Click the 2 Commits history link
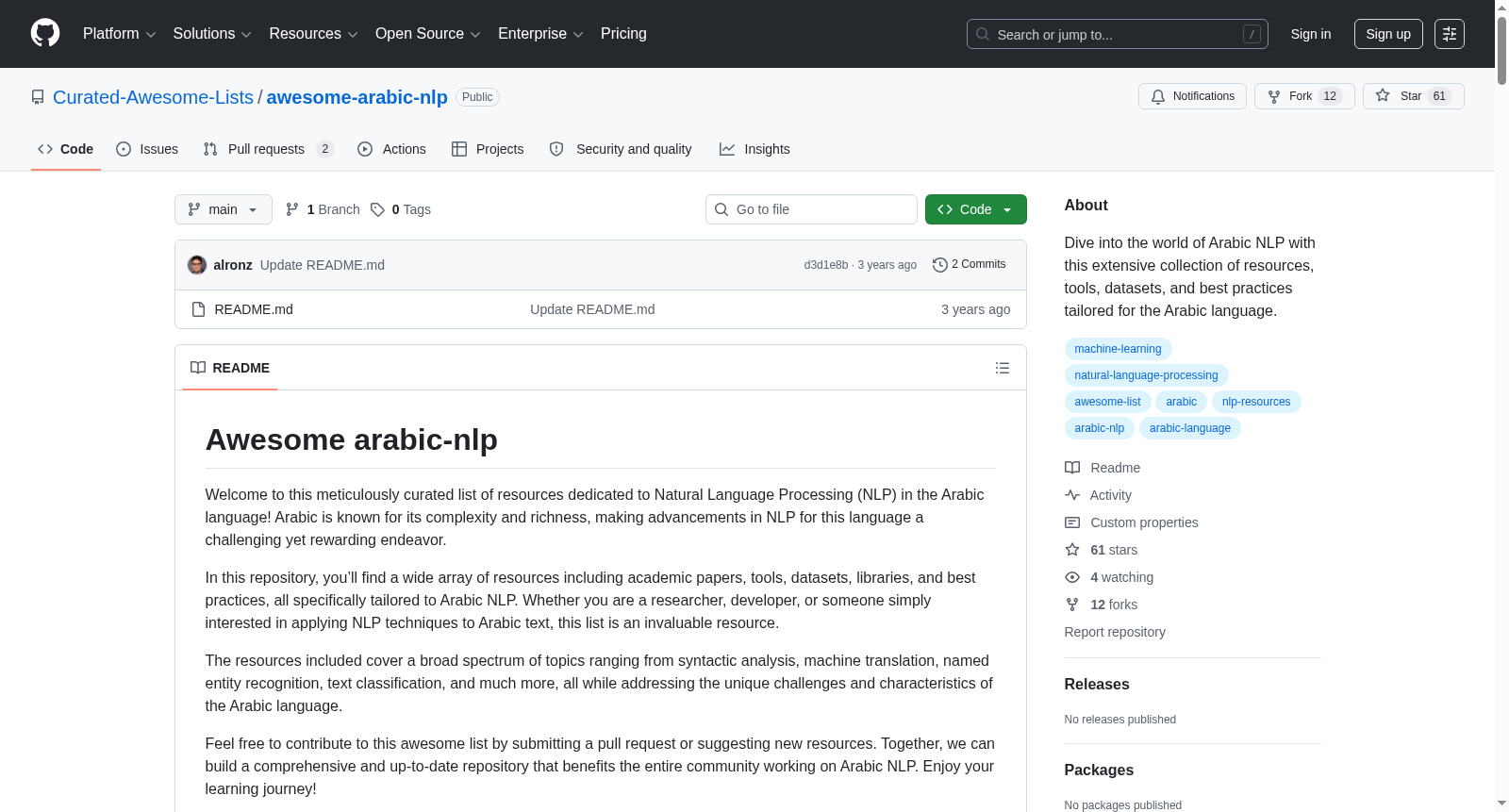 (970, 265)
